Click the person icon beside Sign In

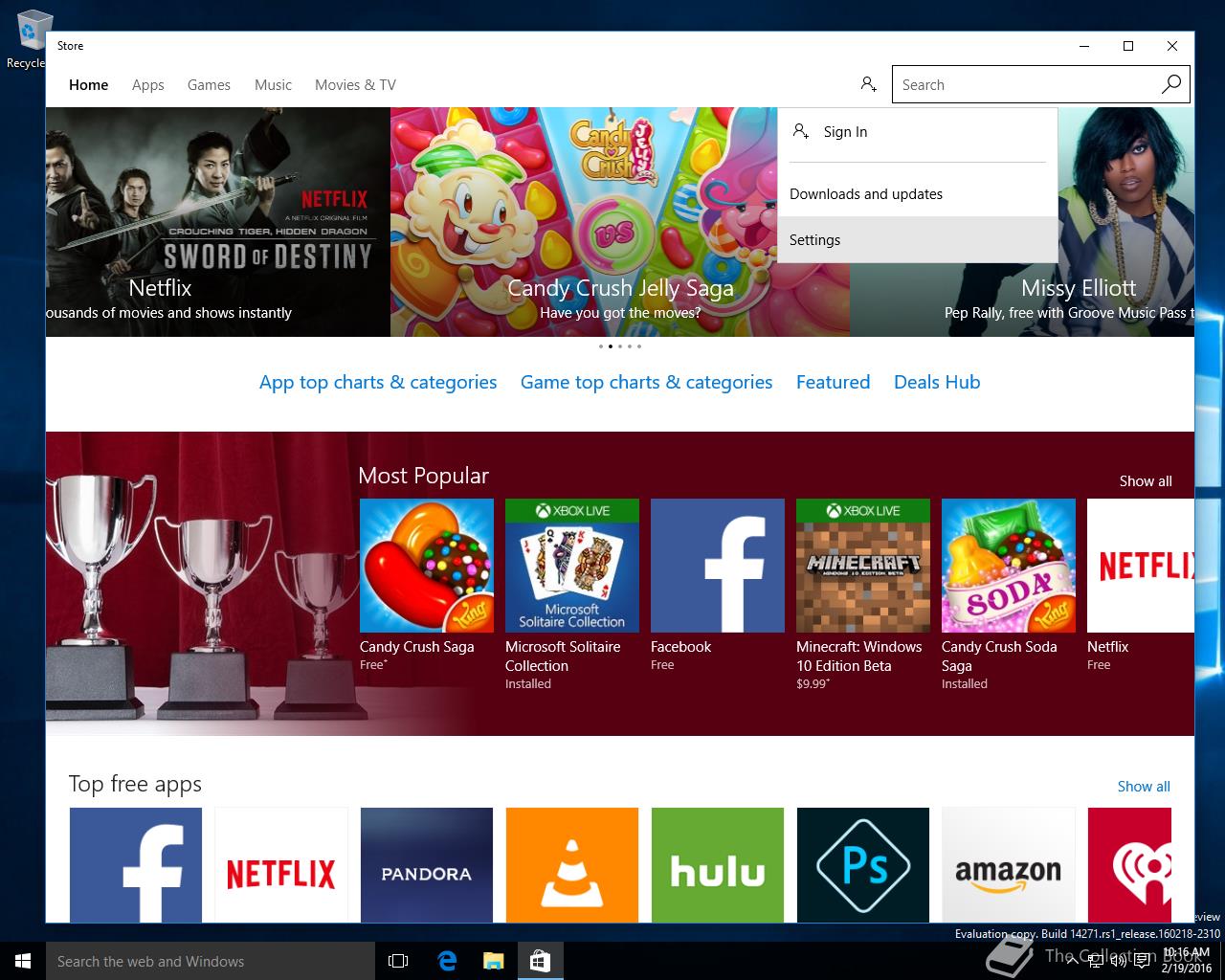[x=801, y=131]
